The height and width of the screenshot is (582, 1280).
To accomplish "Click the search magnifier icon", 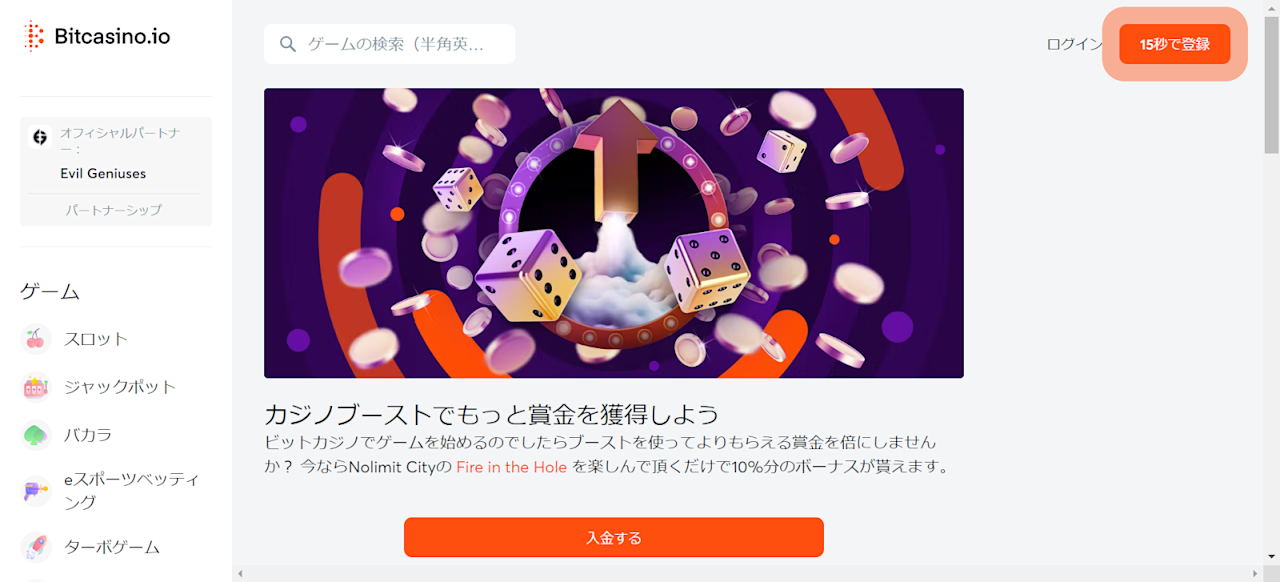I will click(x=288, y=44).
